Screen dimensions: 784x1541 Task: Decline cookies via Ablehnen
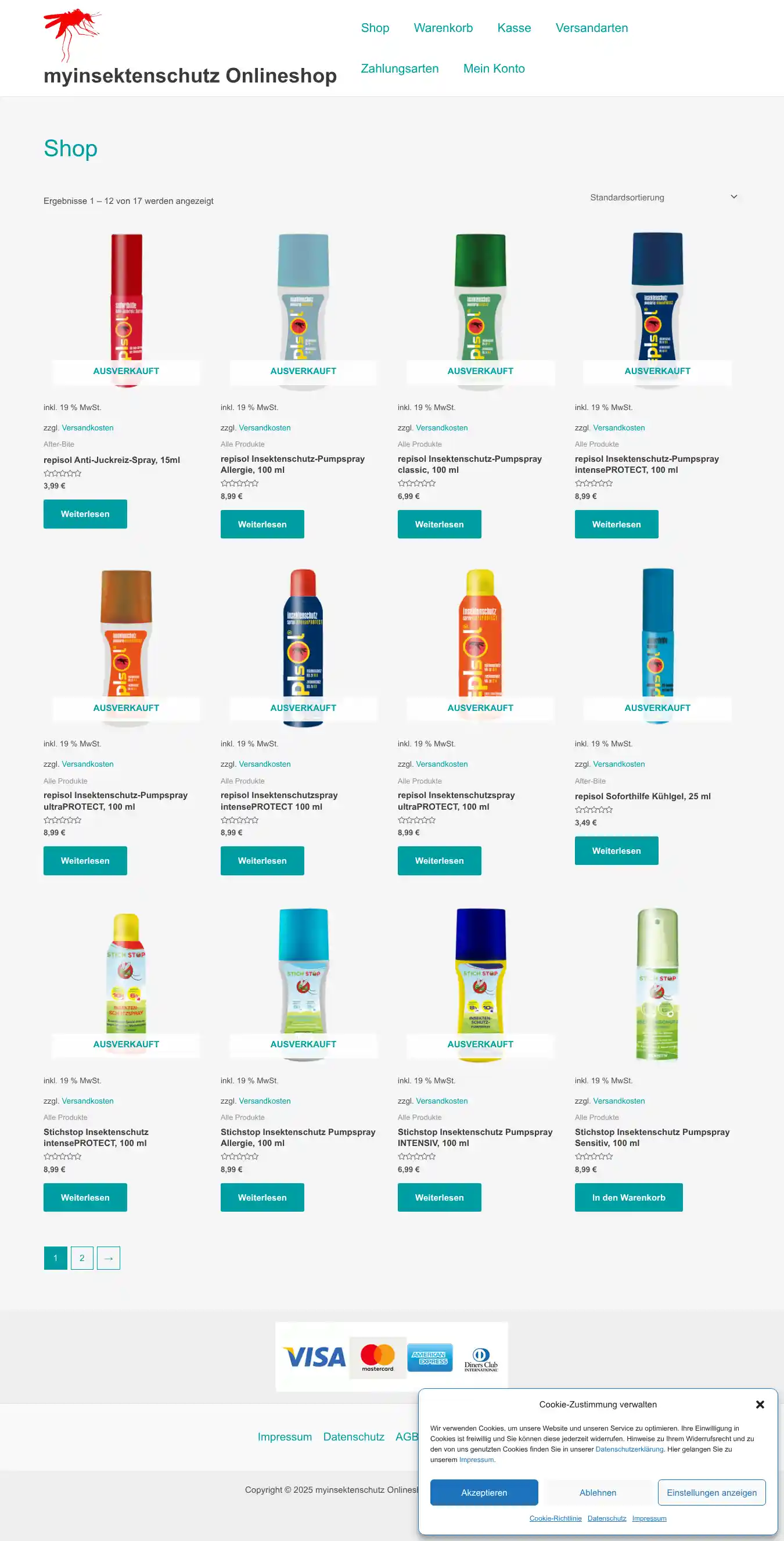[x=598, y=1493]
